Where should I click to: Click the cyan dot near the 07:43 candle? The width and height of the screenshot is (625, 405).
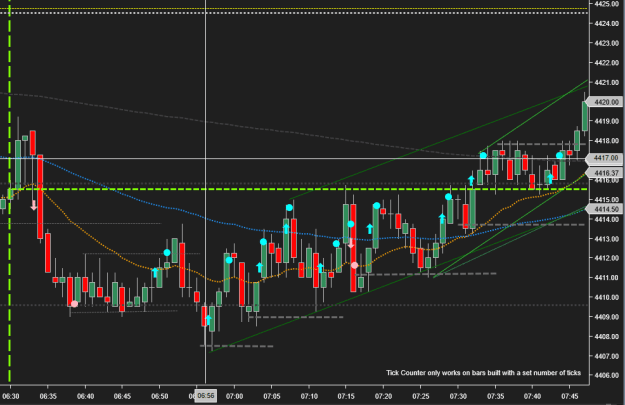560,155
